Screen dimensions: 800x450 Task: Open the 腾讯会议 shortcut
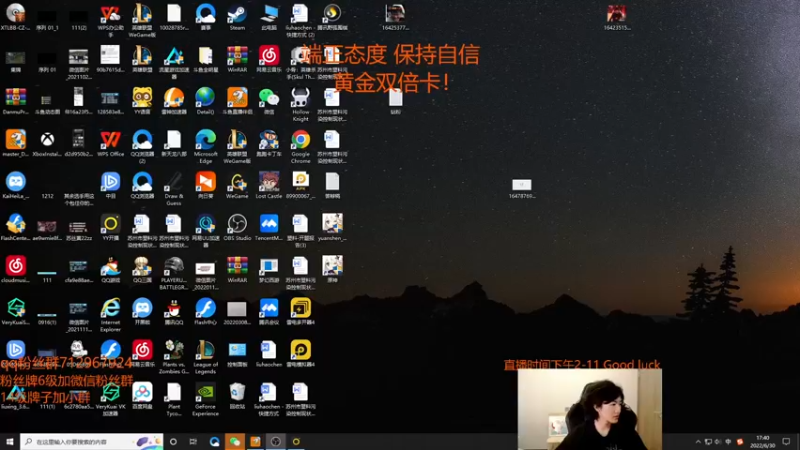pyautogui.click(x=269, y=312)
